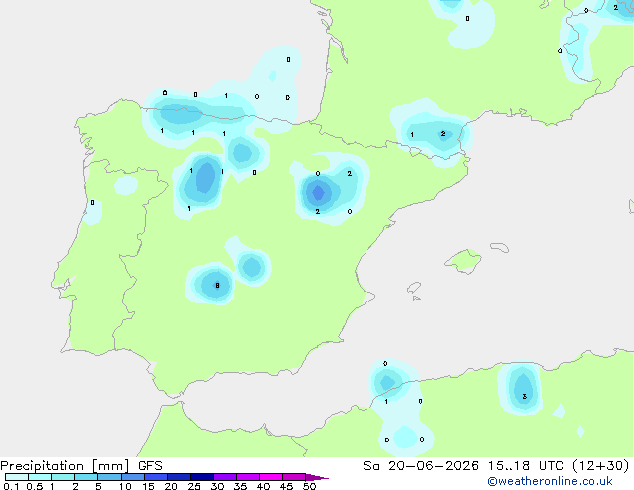Screen dimensions: 634x490
Task: Click the Ibiza island outline
Action: pos(414,288)
